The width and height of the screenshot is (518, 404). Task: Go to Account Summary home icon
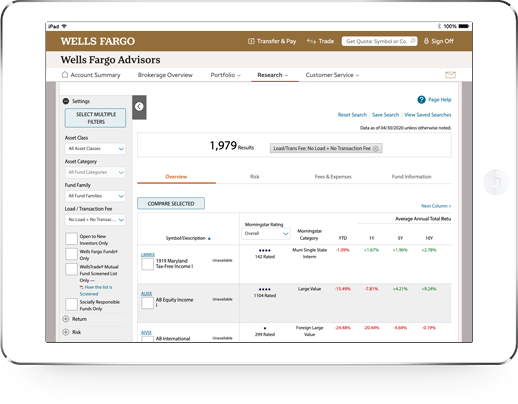tap(65, 75)
